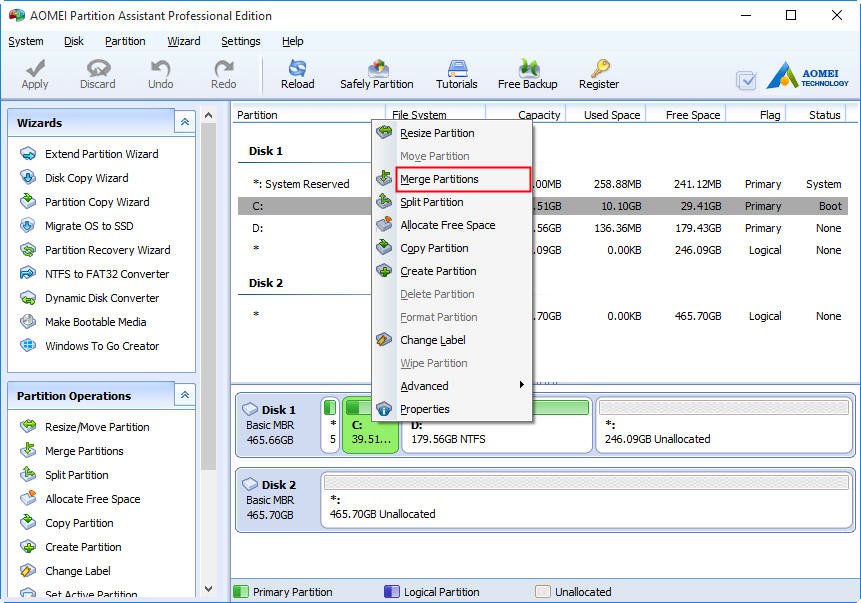Click Change Label in operations sidebar
The height and width of the screenshot is (603, 861).
coord(78,571)
